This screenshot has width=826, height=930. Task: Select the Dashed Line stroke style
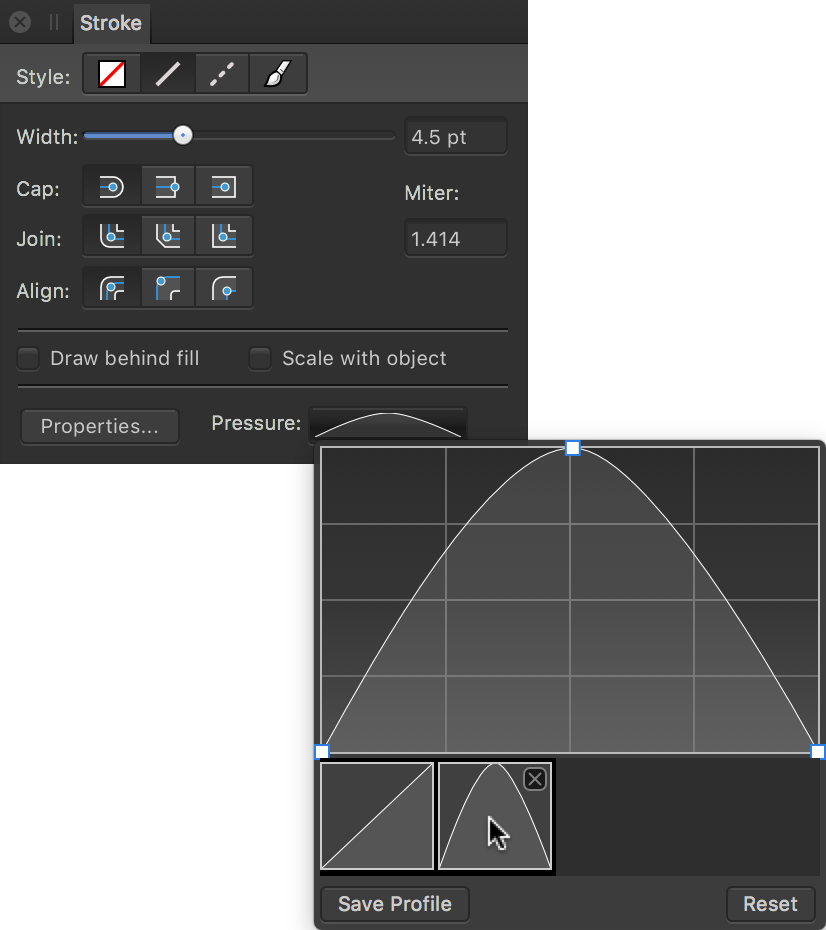(222, 74)
